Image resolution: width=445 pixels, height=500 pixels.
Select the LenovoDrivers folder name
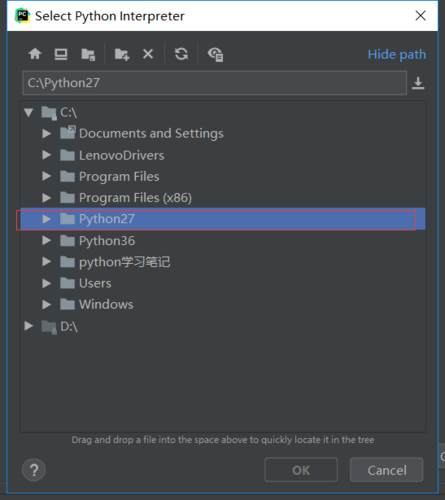122,155
